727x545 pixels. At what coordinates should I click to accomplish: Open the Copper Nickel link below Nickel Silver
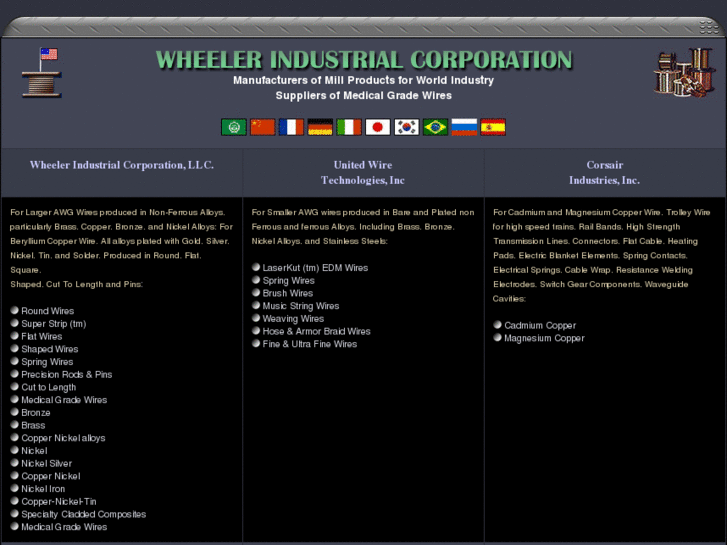pos(51,476)
